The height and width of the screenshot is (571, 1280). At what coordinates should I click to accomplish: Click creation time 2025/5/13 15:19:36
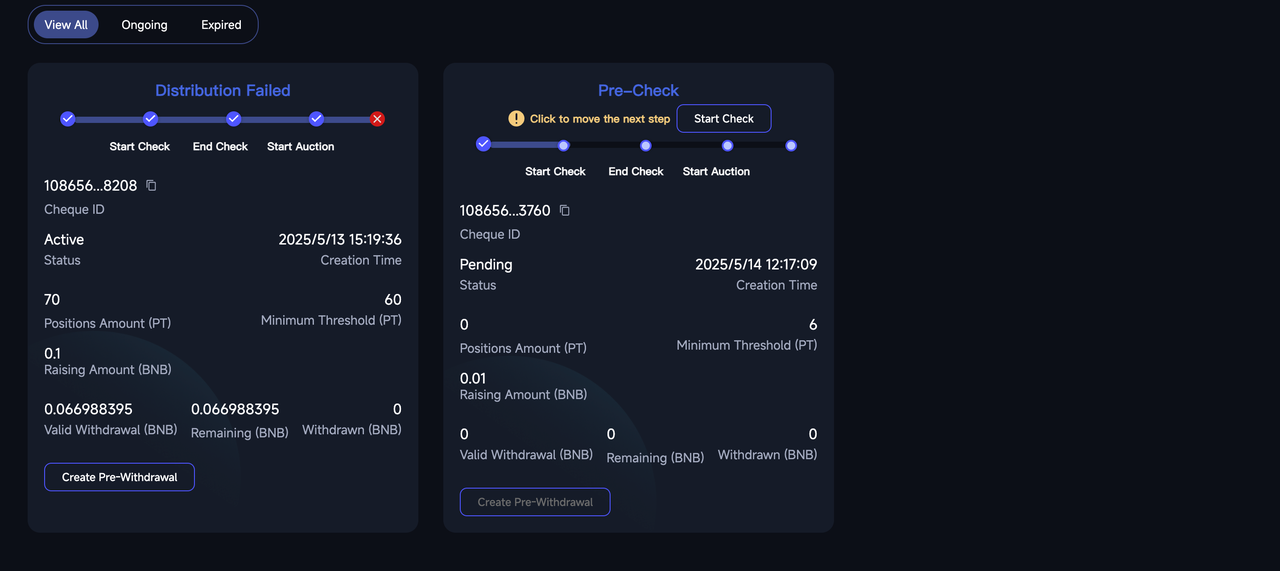(340, 240)
